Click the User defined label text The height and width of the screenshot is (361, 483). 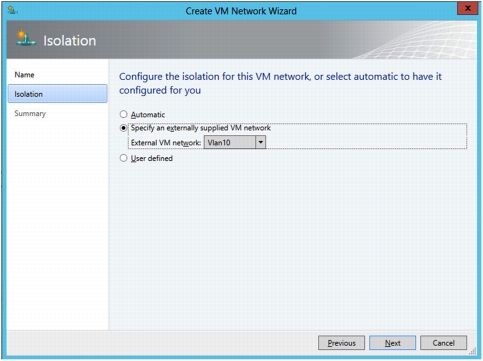[x=152, y=158]
